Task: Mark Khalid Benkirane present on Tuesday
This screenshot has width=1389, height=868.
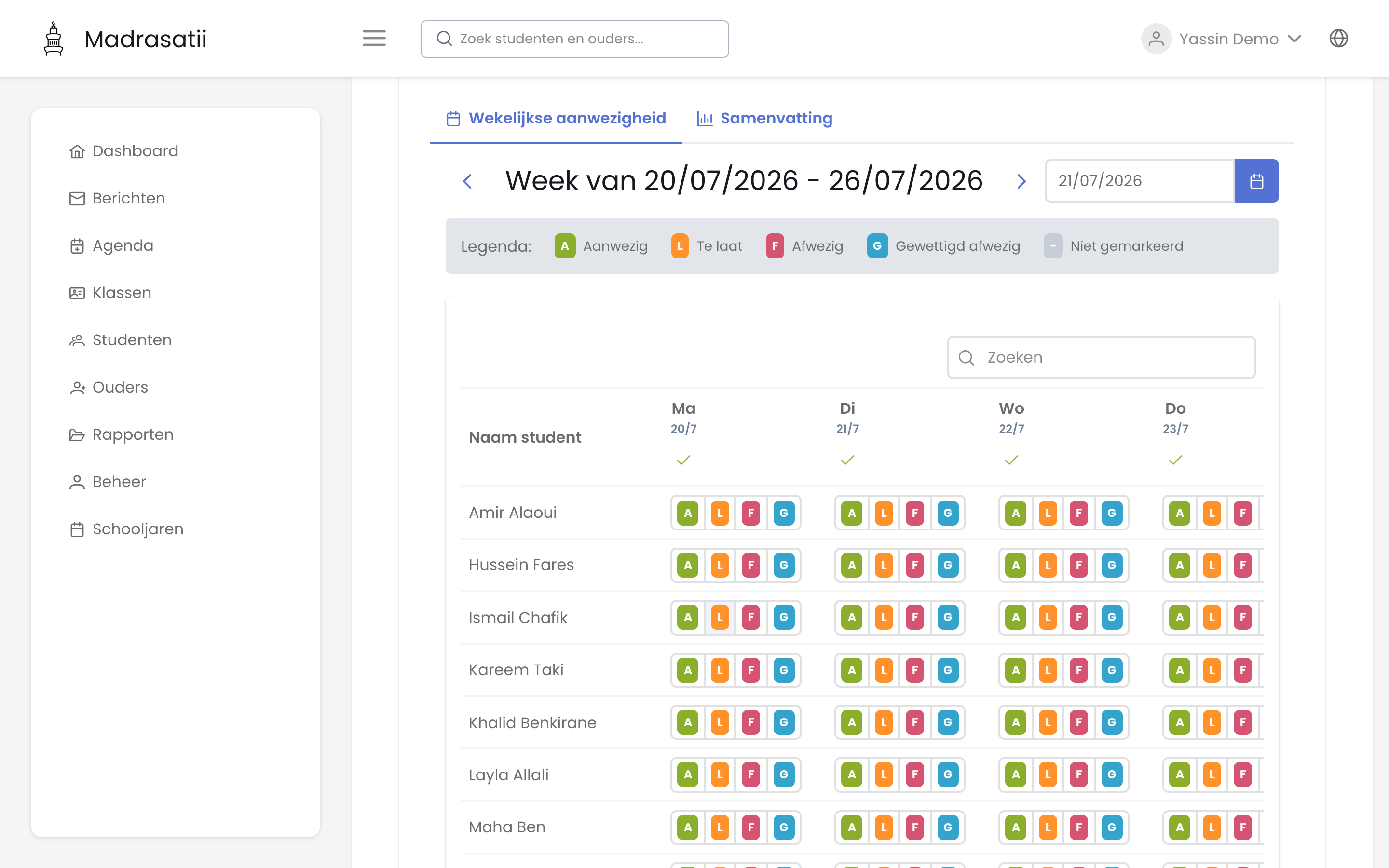Action: coord(852,722)
